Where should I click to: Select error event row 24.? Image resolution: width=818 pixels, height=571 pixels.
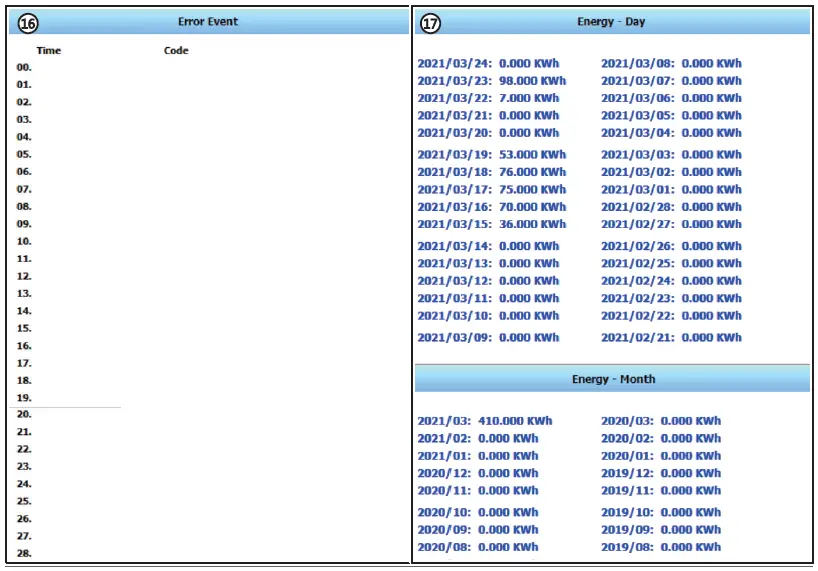24,484
